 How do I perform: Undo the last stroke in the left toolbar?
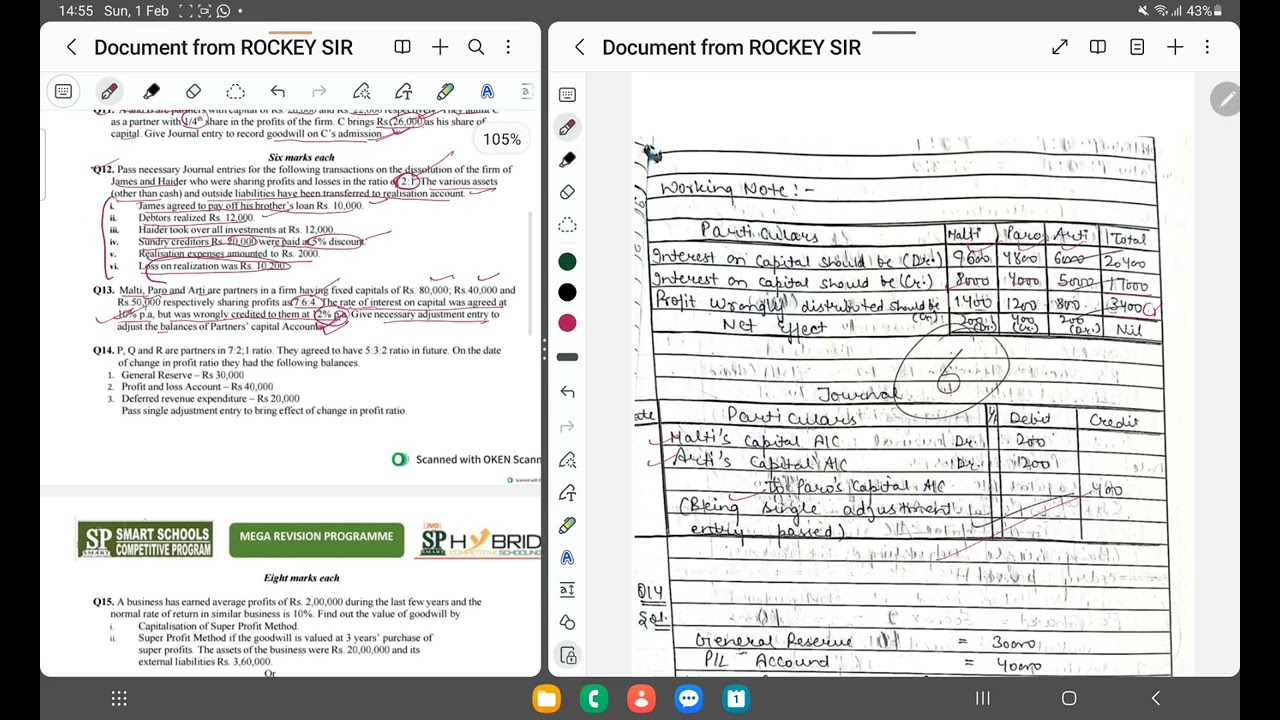point(277,92)
